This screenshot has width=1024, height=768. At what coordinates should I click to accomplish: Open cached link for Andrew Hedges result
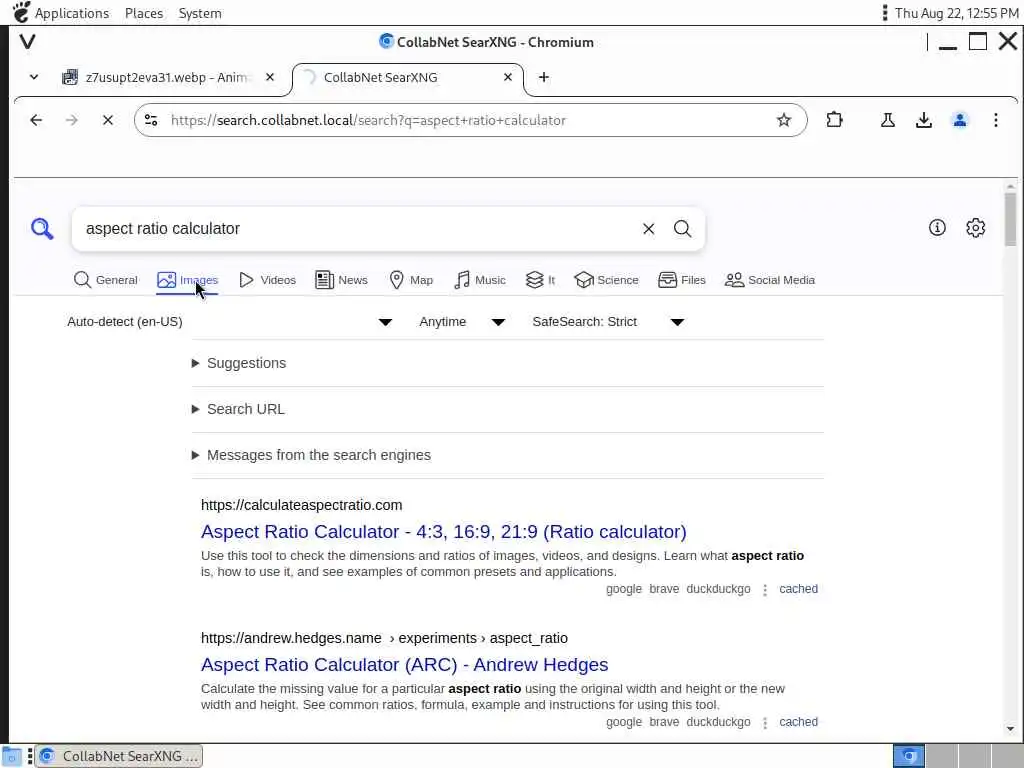click(x=798, y=722)
